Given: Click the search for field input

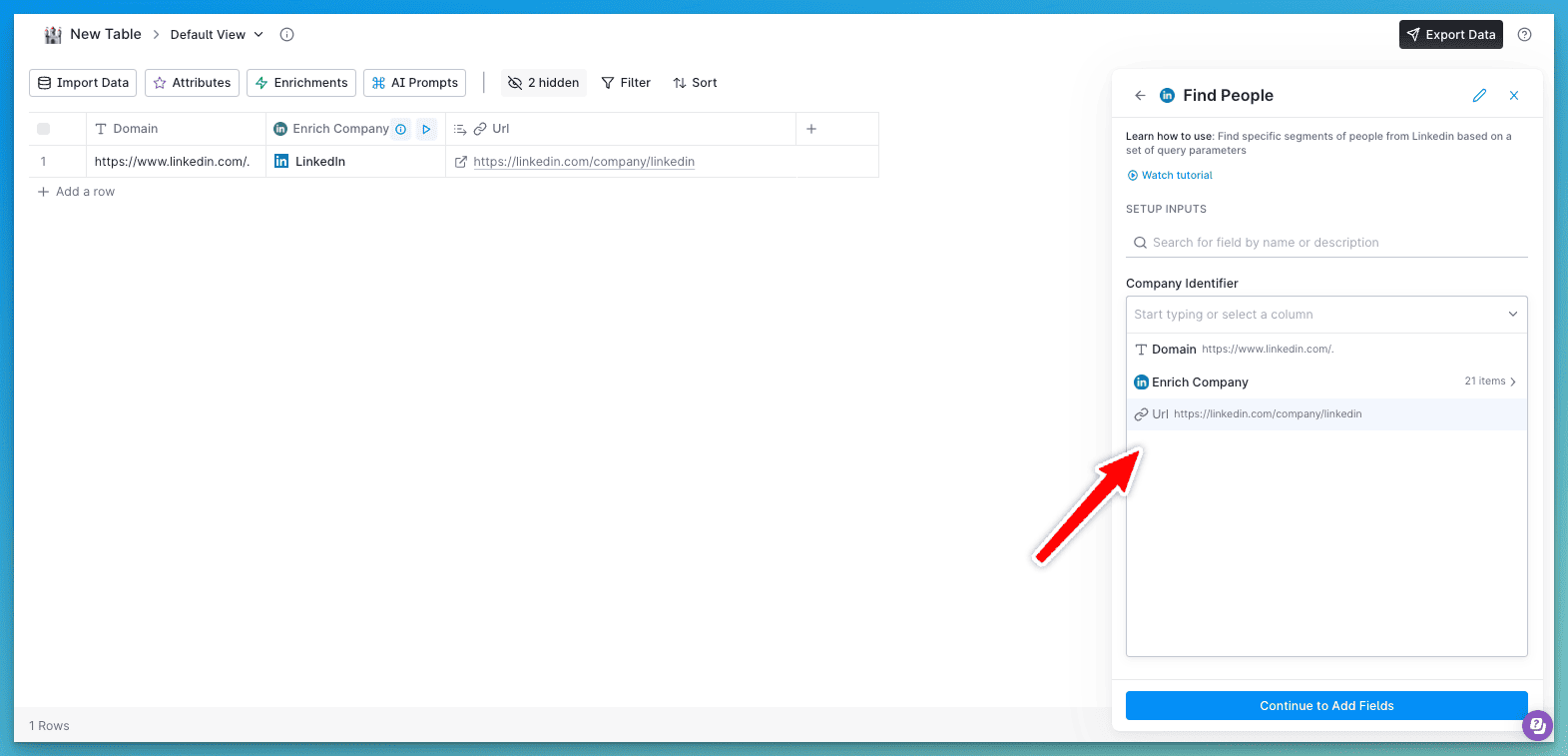Looking at the screenshot, I should click(x=1326, y=243).
